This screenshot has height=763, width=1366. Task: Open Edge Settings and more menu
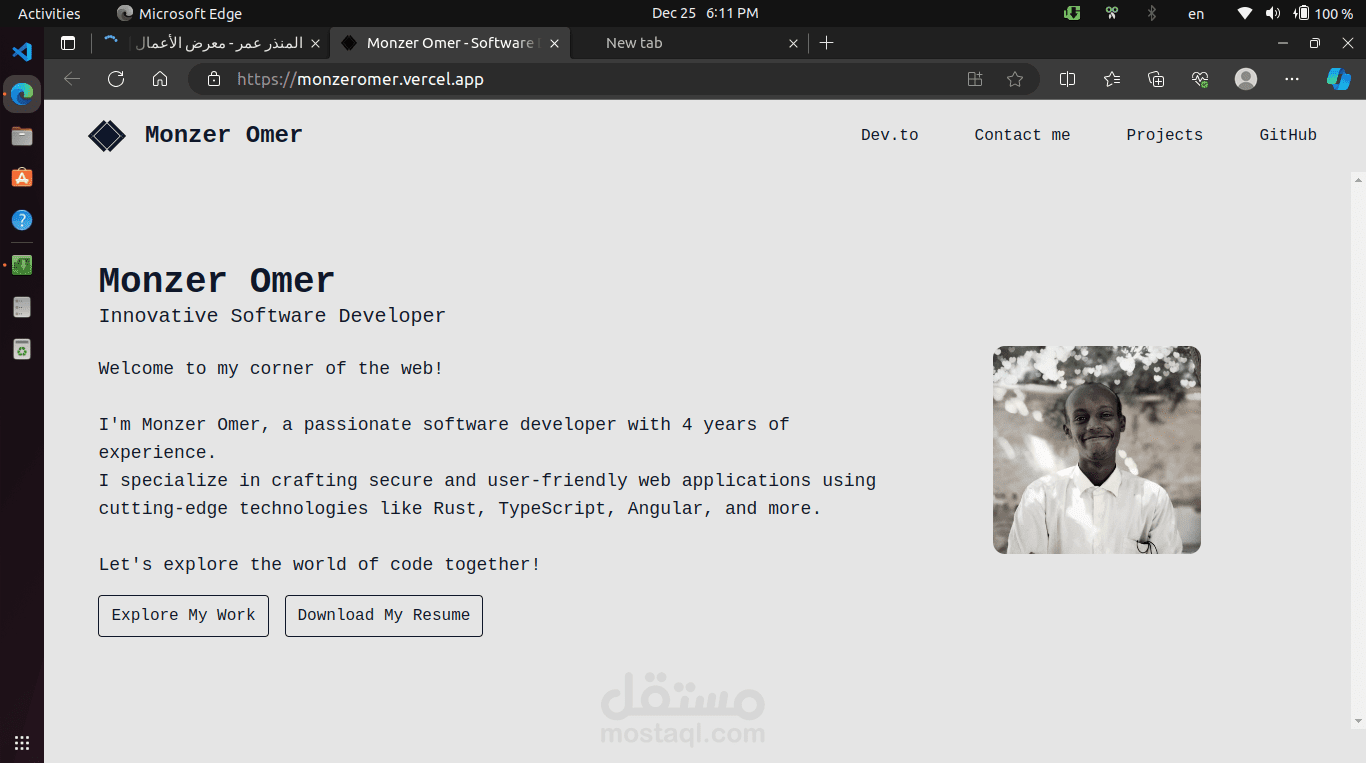[1292, 79]
